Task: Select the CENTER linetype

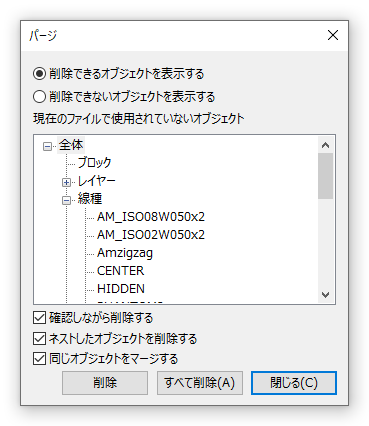Action: click(120, 271)
